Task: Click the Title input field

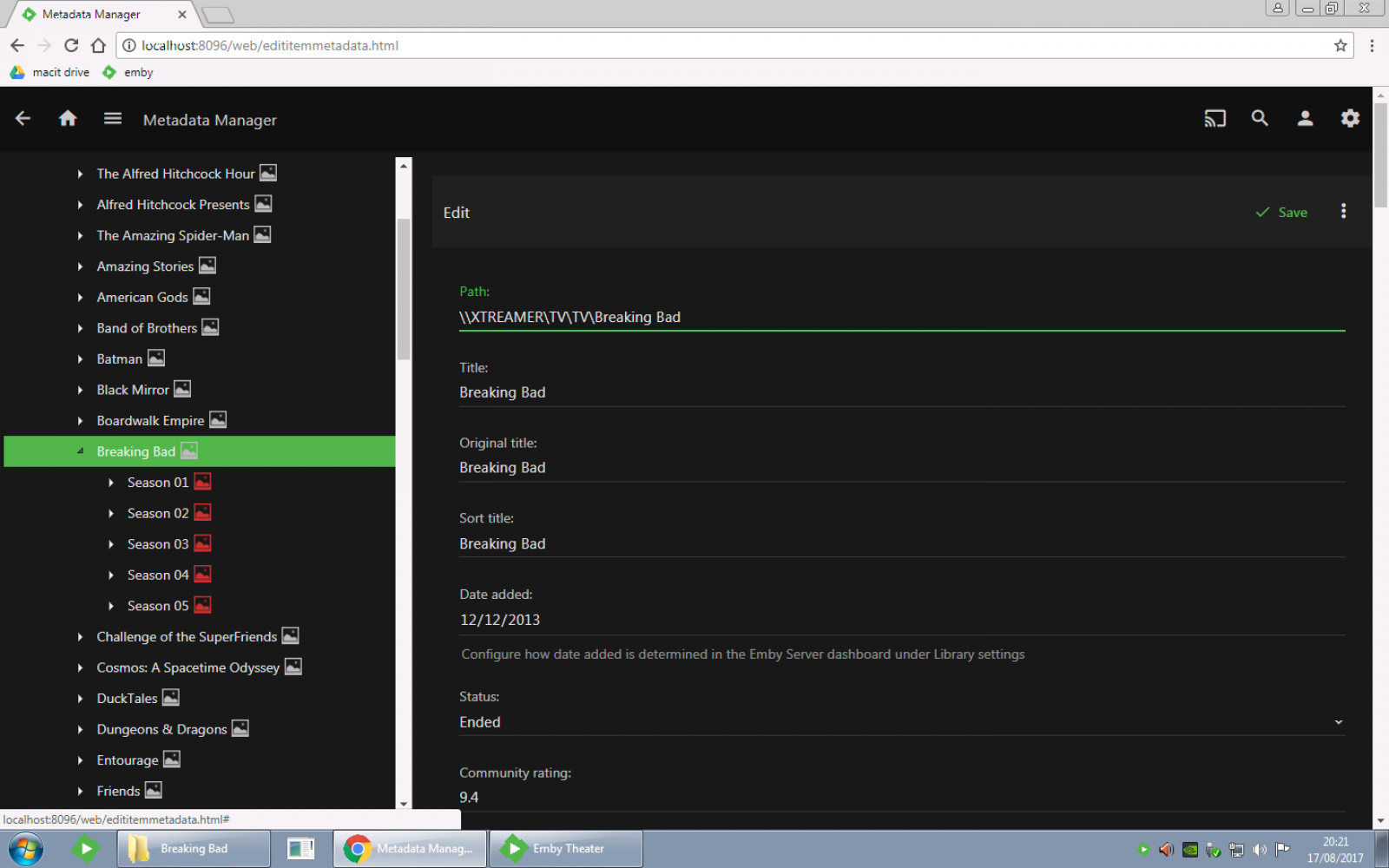Action: 902,392
